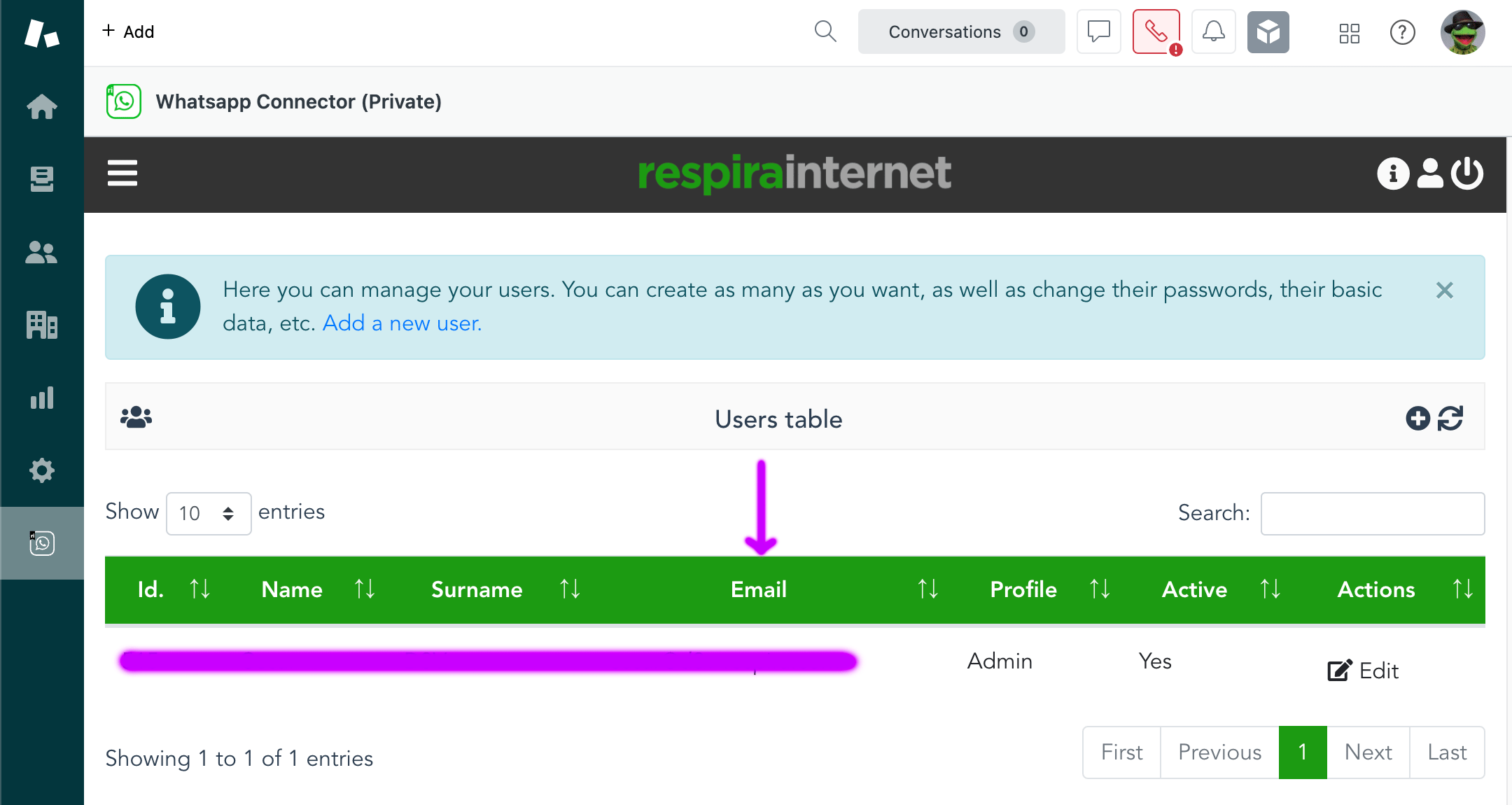Open the Reporting bar chart sidebar icon
Screen dimensions: 1512x805
42,398
